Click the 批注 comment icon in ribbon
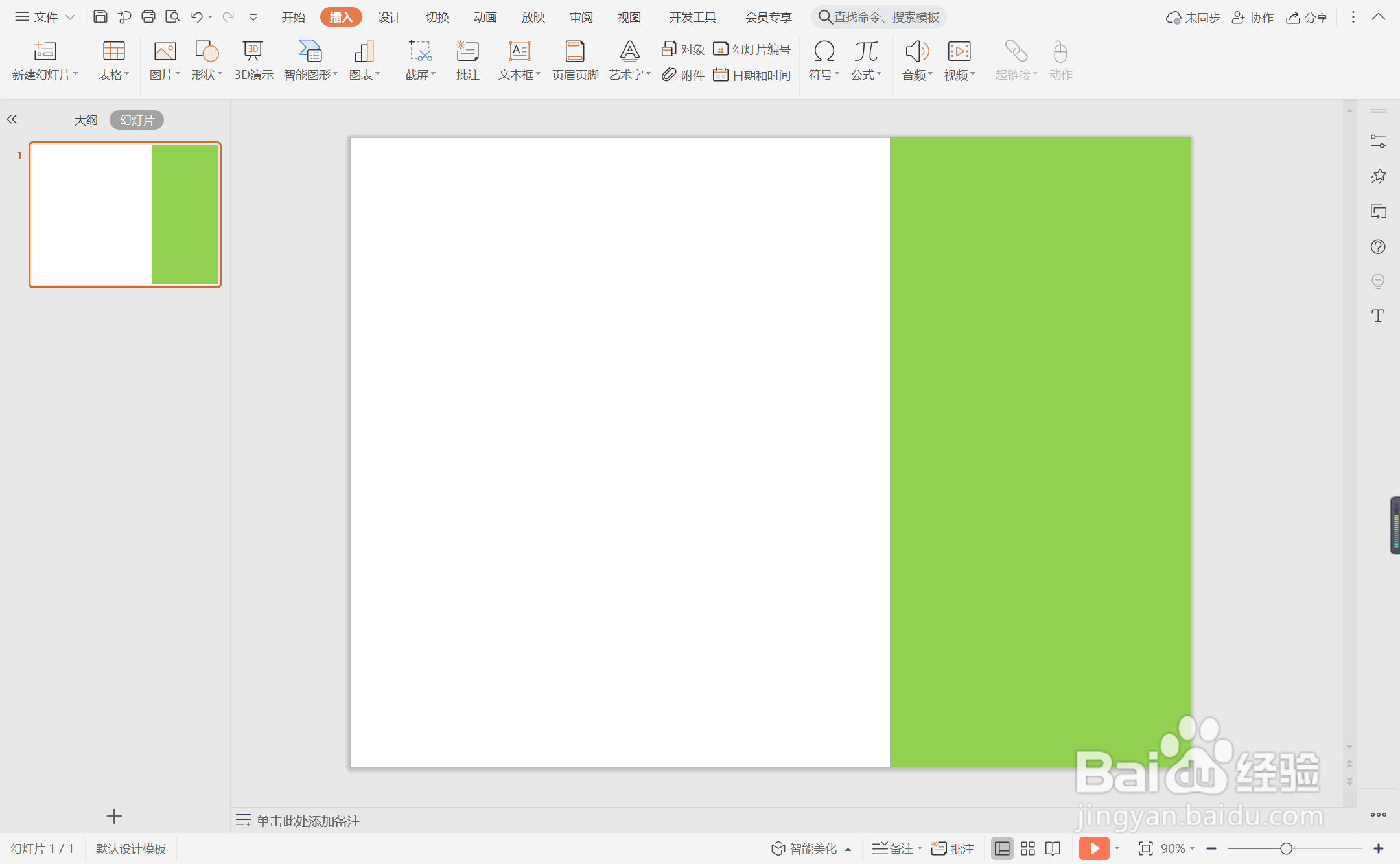 [467, 52]
